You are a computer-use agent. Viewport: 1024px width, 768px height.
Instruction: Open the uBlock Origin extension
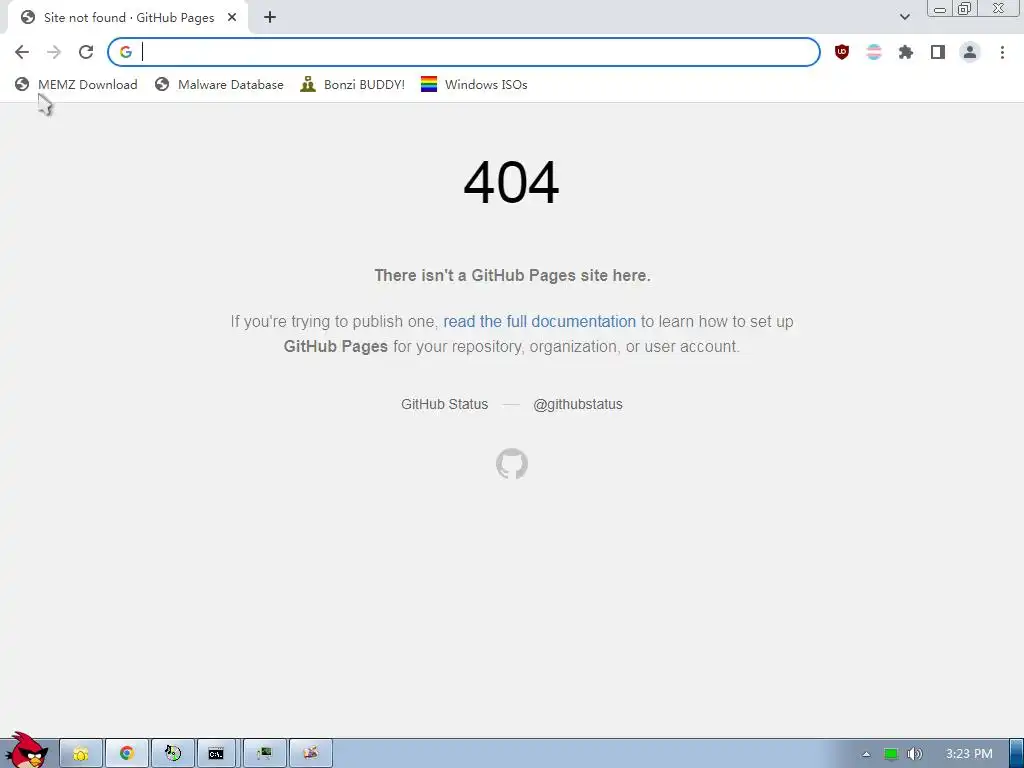click(842, 52)
